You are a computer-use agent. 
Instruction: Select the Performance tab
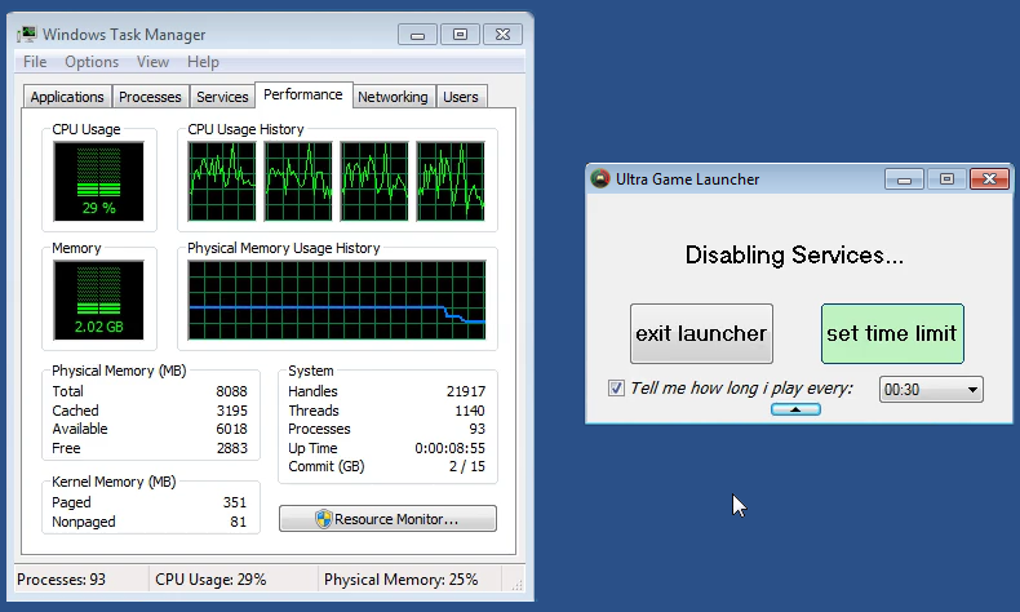click(x=303, y=95)
